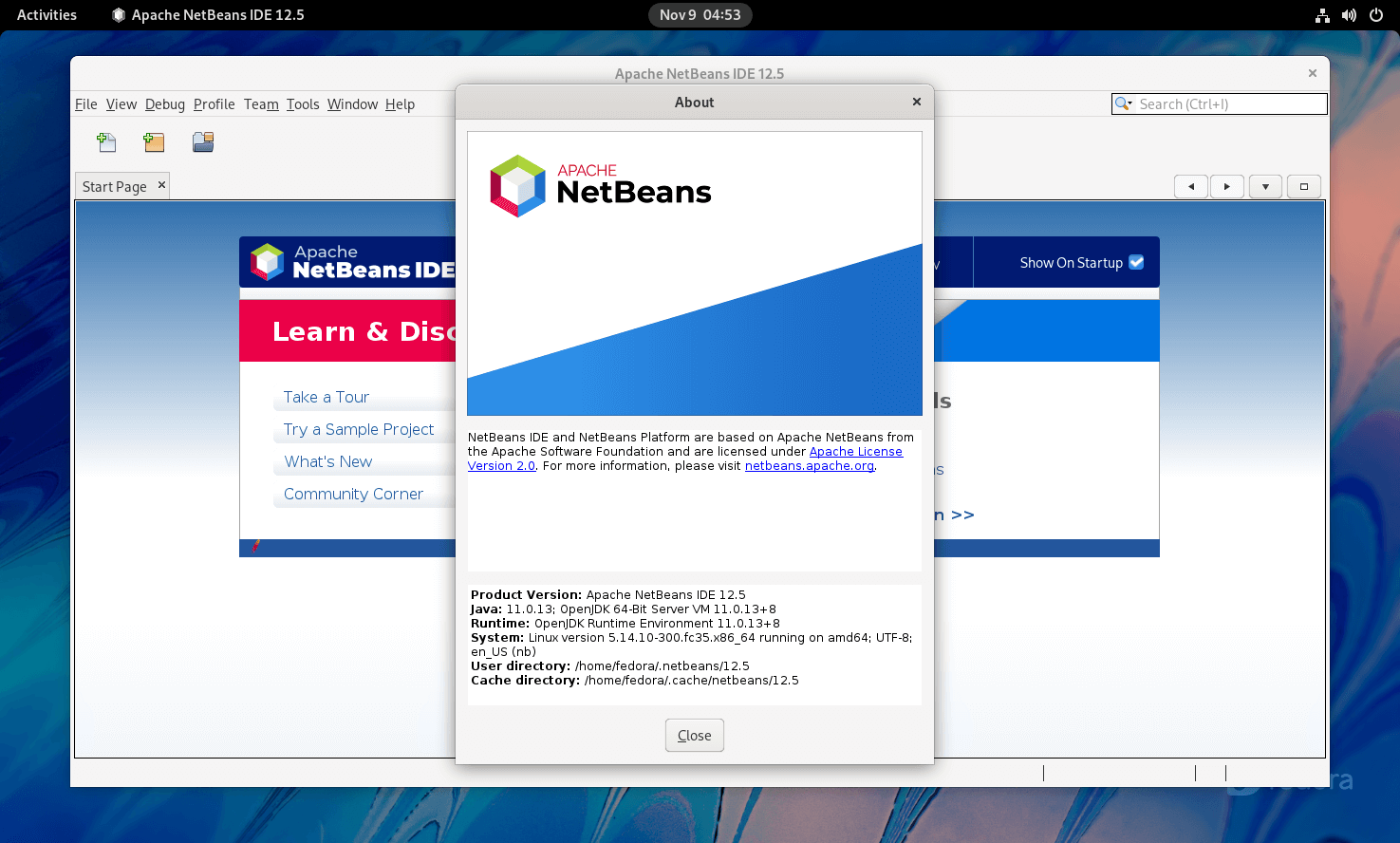Click the Apache NetBeans IDE 12.5 app menu in top bar
This screenshot has height=843, width=1400.
[x=208, y=15]
